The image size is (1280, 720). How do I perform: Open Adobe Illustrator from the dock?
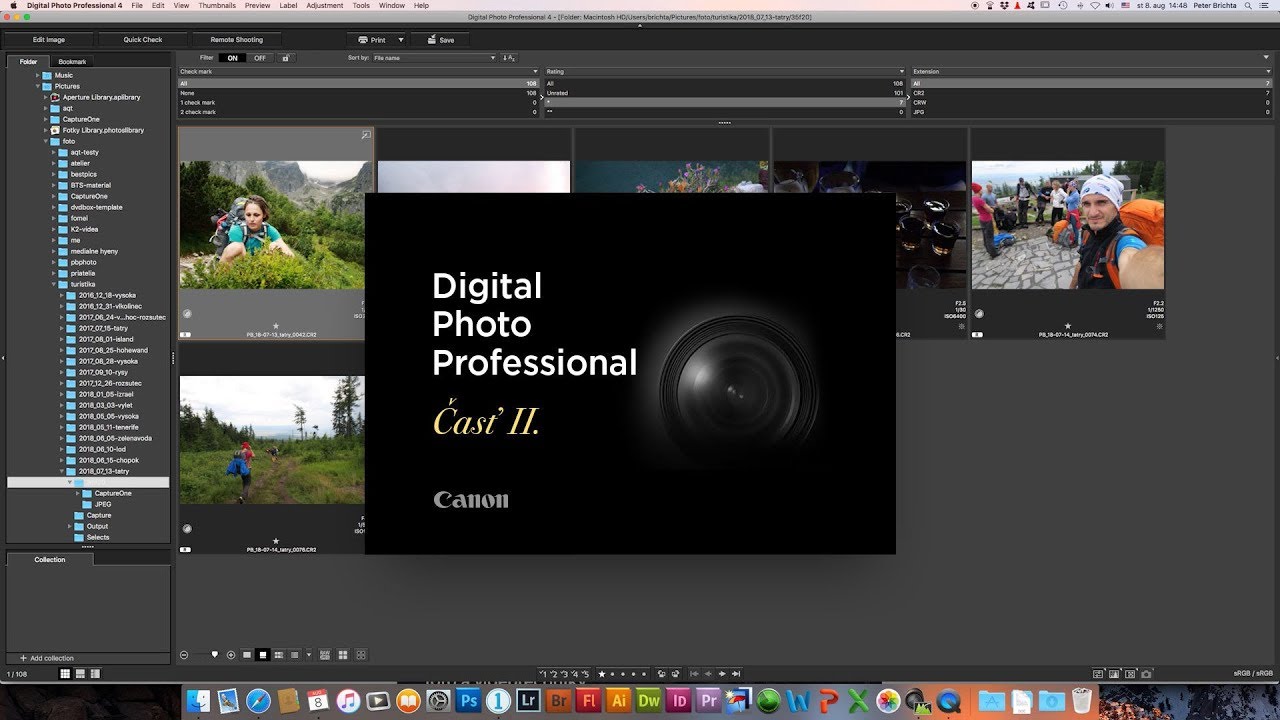619,701
